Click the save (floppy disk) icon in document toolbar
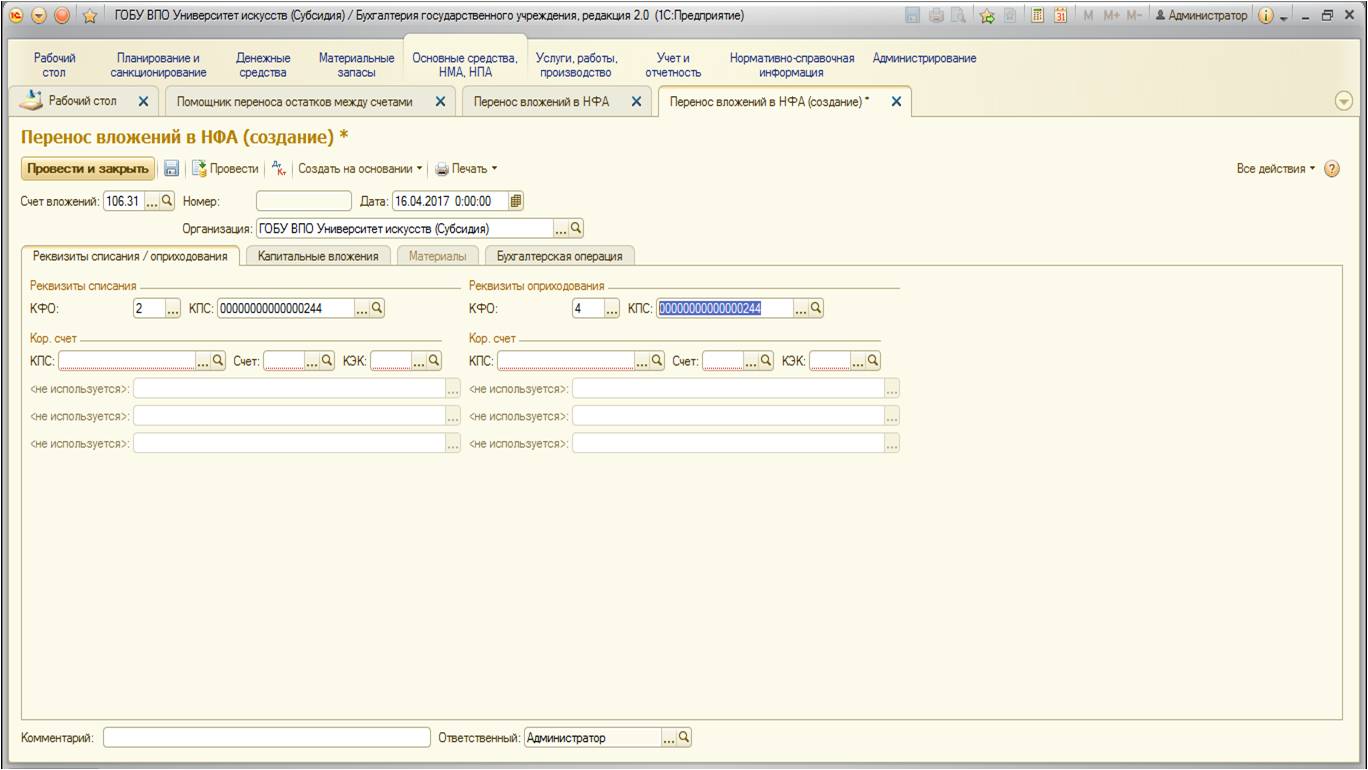This screenshot has height=770, width=1368. click(x=171, y=169)
